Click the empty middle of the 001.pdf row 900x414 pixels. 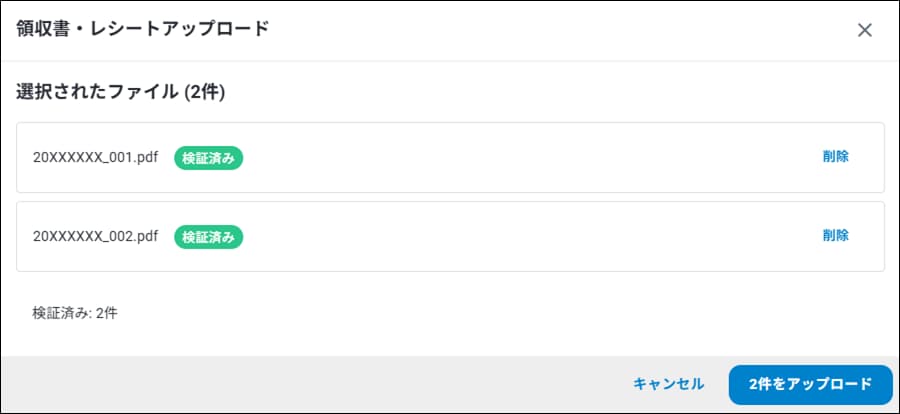point(520,157)
